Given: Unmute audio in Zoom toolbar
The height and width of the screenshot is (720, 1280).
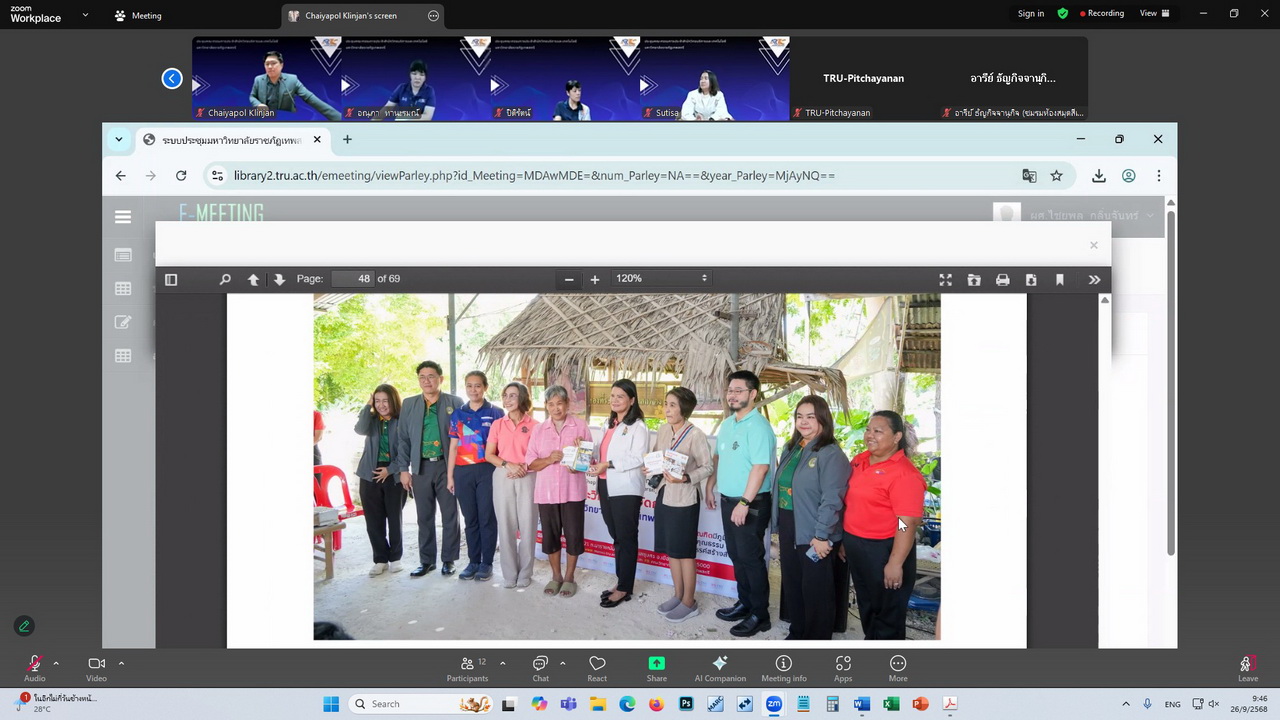Looking at the screenshot, I should click(x=35, y=668).
